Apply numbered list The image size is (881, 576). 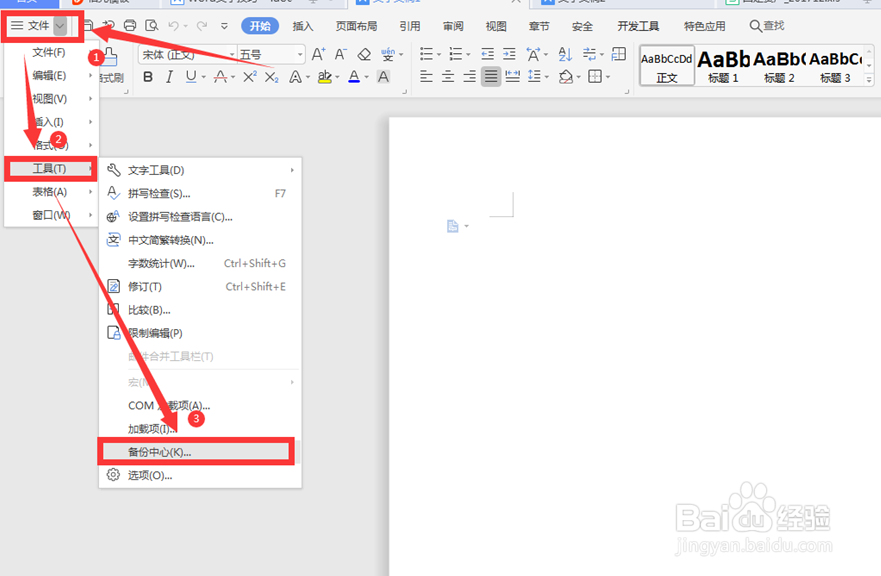(456, 55)
